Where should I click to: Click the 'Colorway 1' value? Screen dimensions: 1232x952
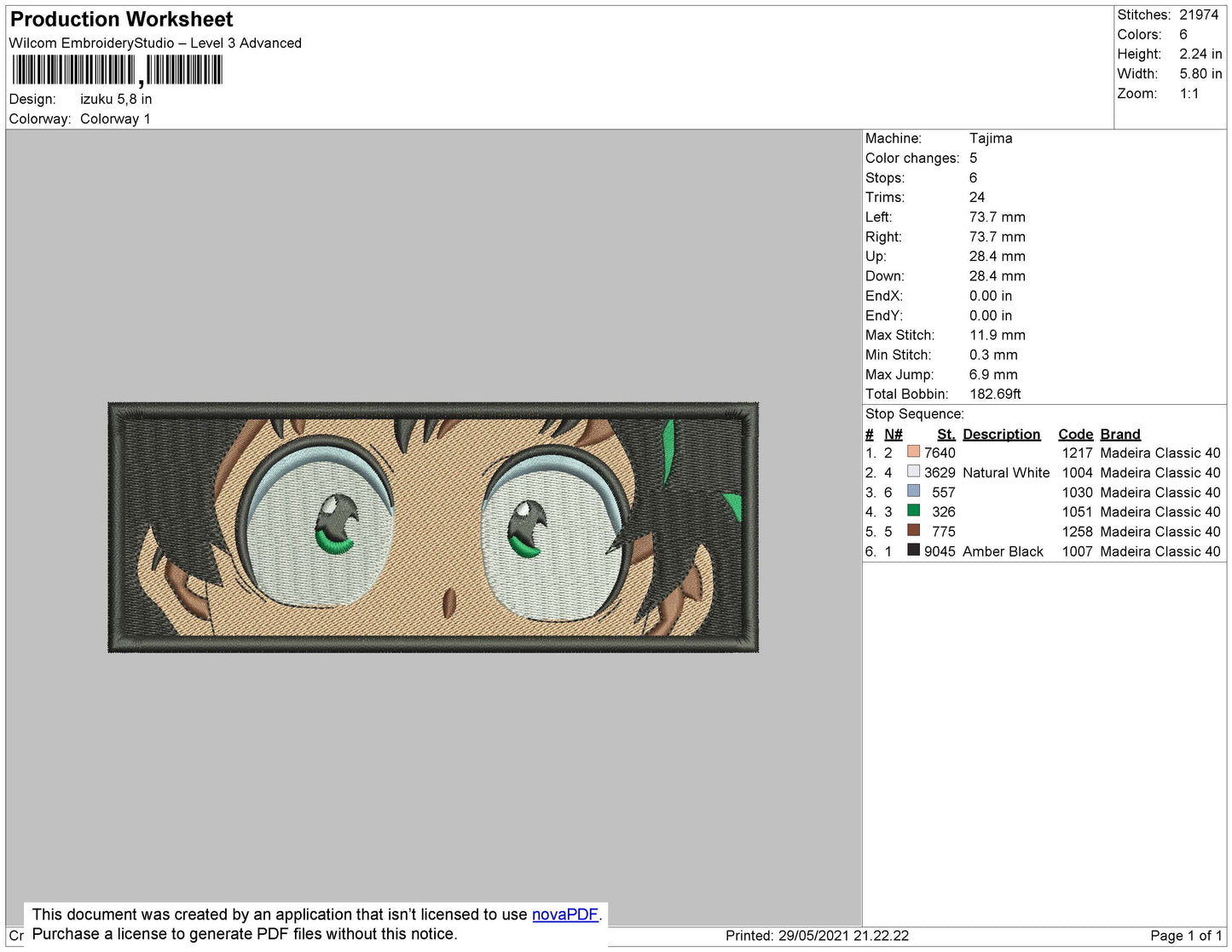(115, 119)
